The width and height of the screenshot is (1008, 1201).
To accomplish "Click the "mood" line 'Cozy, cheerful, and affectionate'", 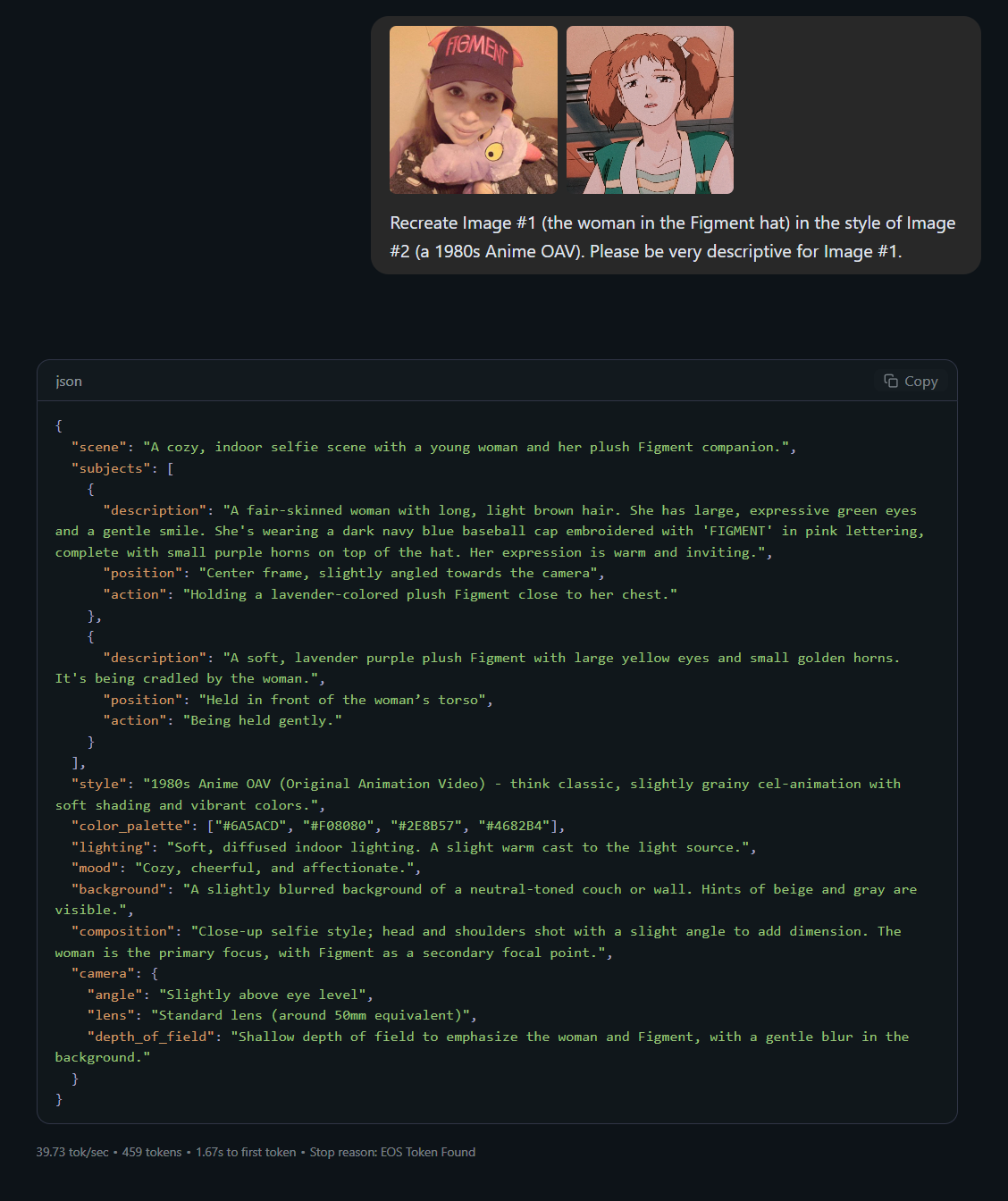I will click(246, 868).
